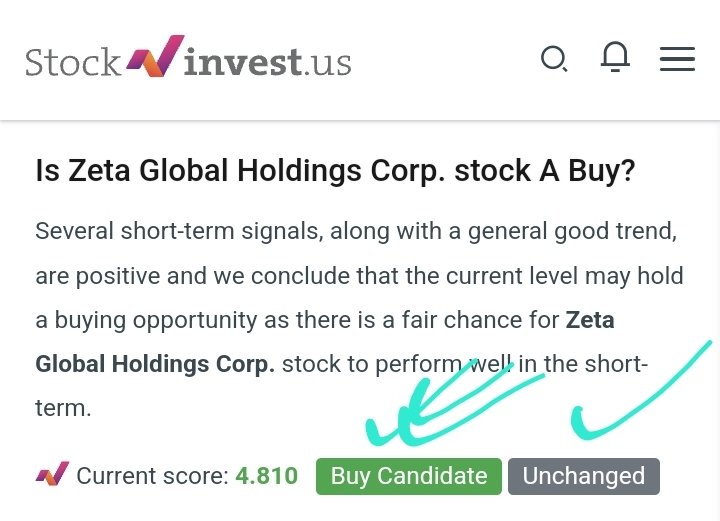Click the word "Stock" in the site logo
720x521 pixels.
[x=73, y=62]
